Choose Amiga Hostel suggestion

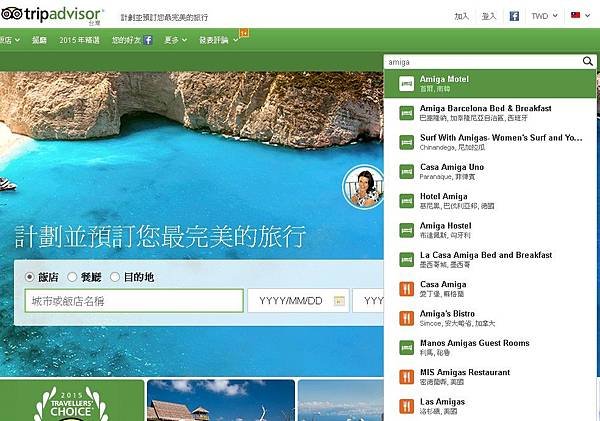click(x=490, y=230)
